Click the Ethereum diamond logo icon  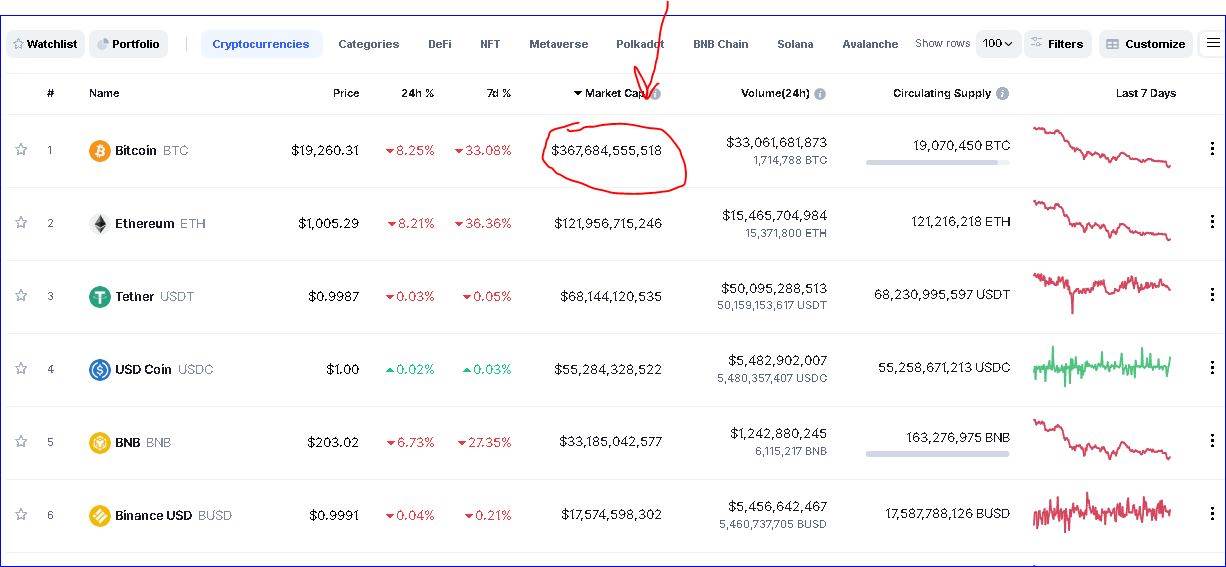(x=100, y=224)
